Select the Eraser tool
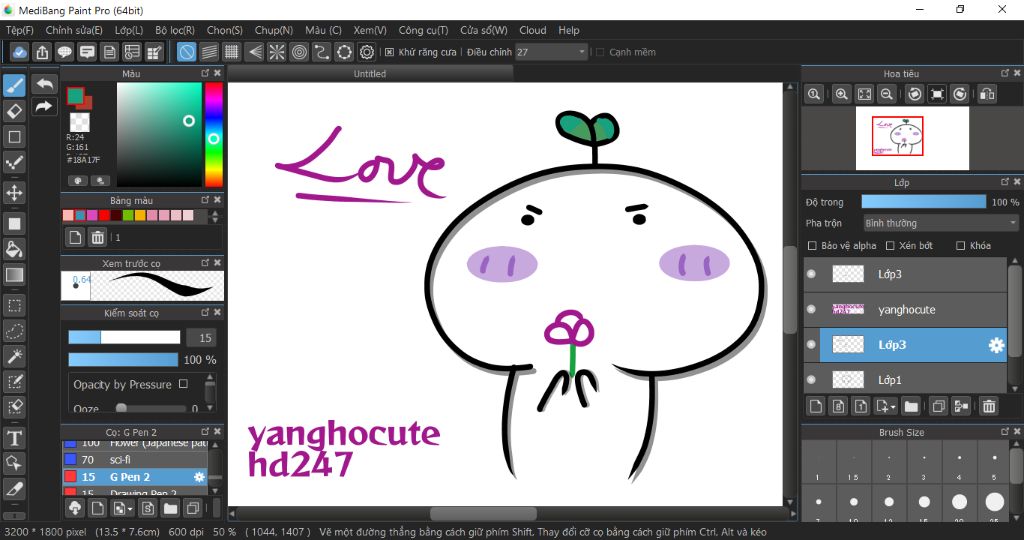The image size is (1024, 540). pyautogui.click(x=14, y=111)
